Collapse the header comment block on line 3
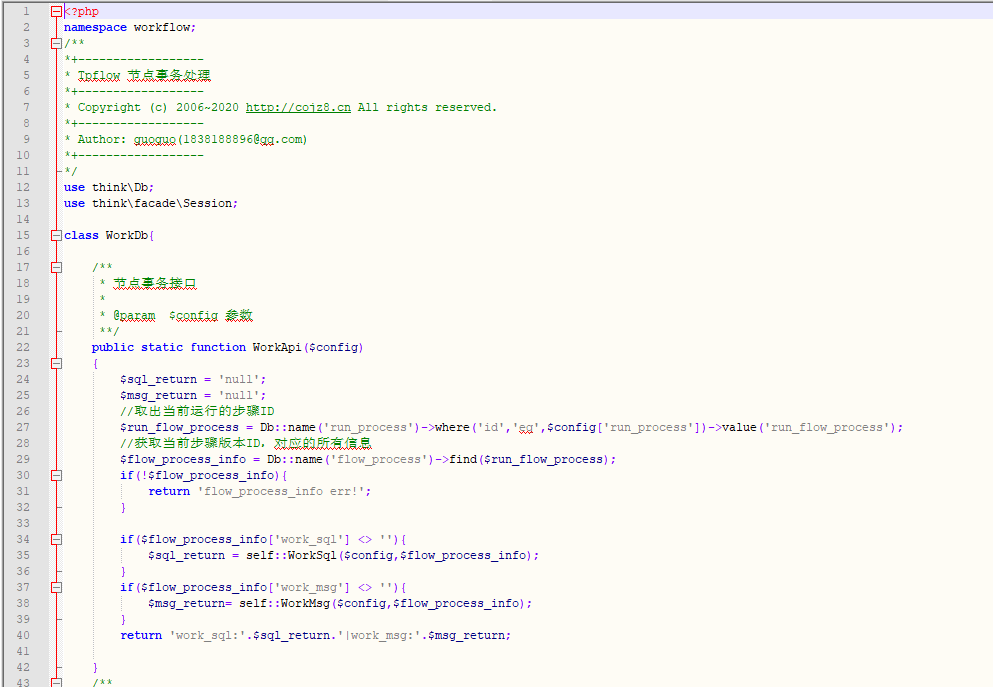Screen dimensions: 993x687 tap(56, 44)
